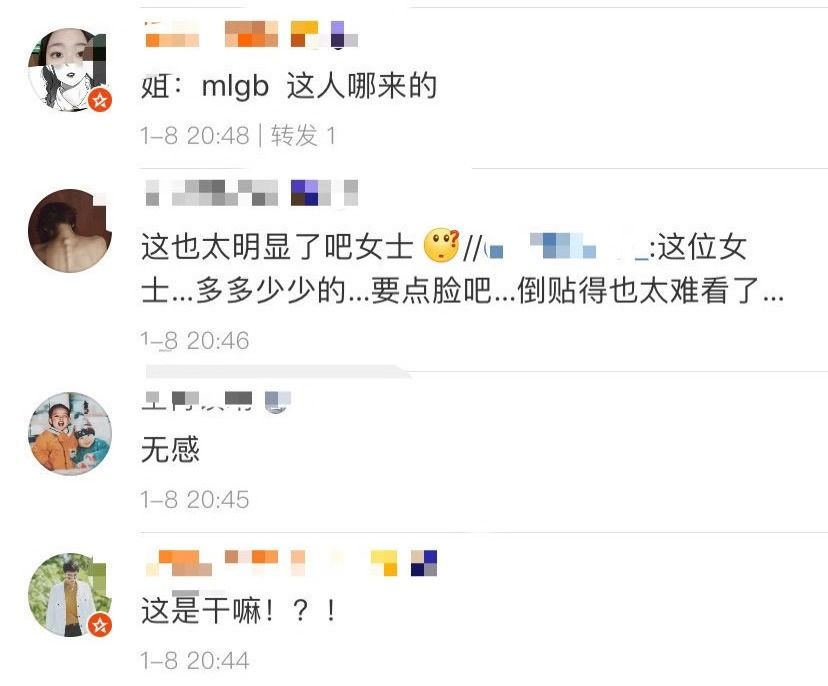Click the membership badge beside second username
Screen dimensions: 828x686
tap(312, 193)
